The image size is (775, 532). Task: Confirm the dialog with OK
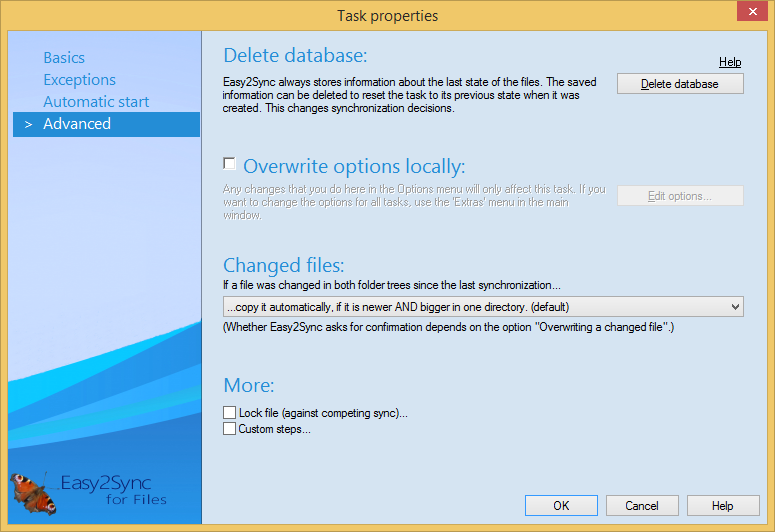click(561, 505)
